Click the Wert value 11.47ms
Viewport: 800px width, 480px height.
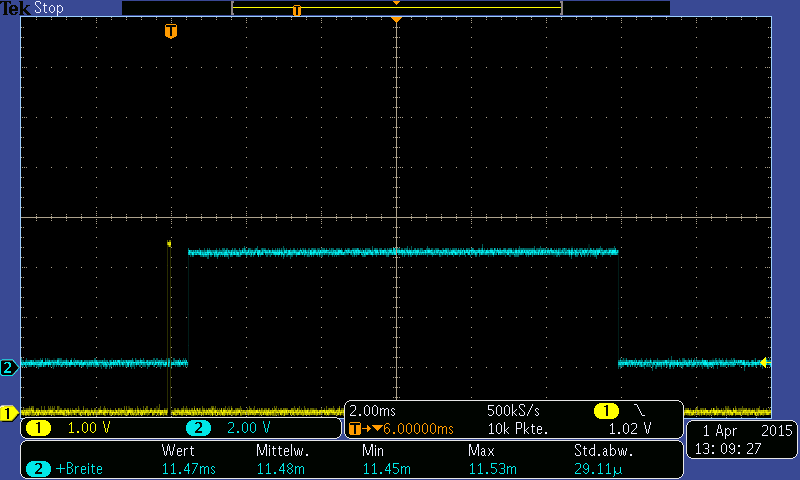[x=189, y=469]
